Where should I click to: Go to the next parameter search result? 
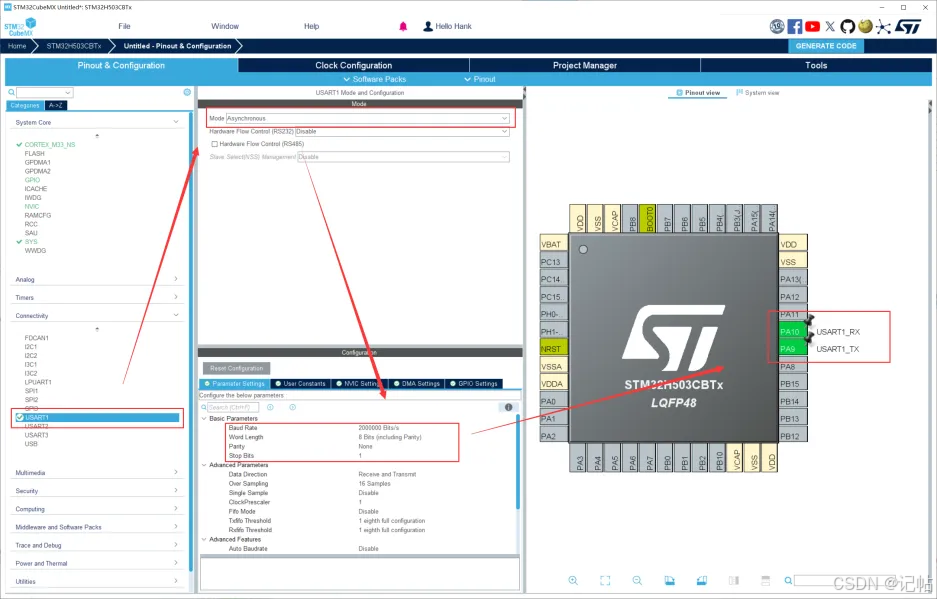point(293,407)
